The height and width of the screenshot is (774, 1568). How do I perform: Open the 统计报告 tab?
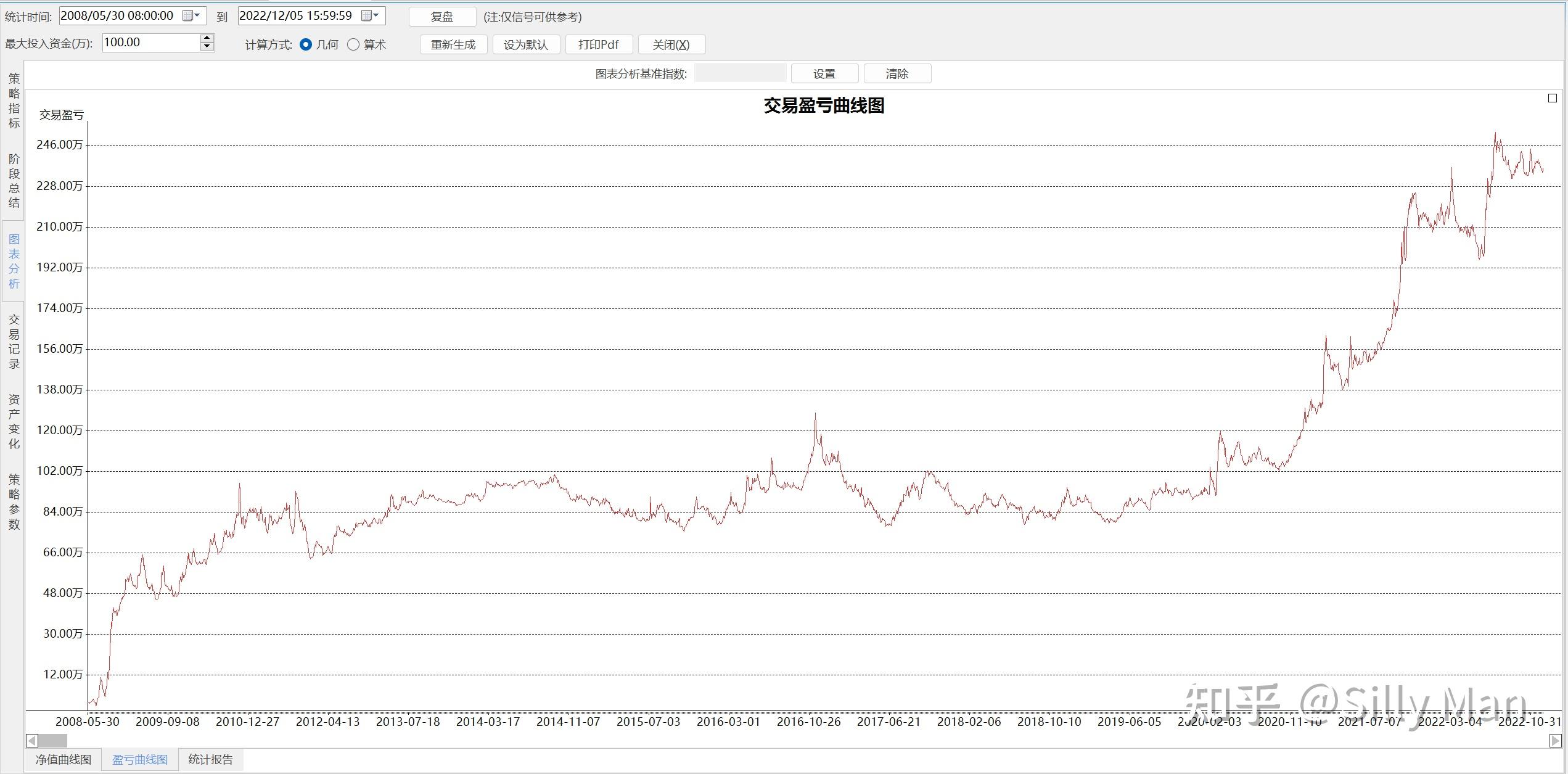click(210, 759)
